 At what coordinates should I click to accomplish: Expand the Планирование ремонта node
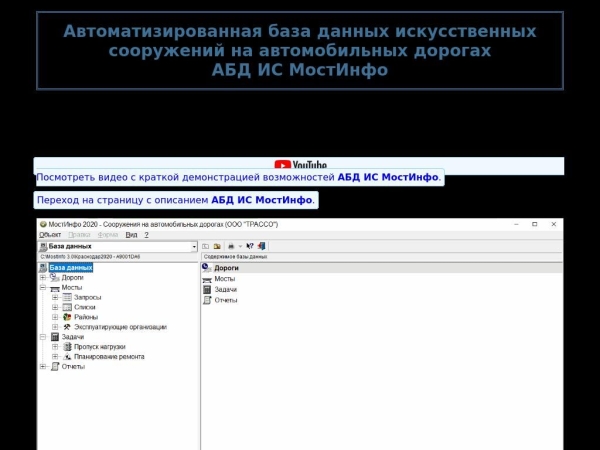coord(55,357)
